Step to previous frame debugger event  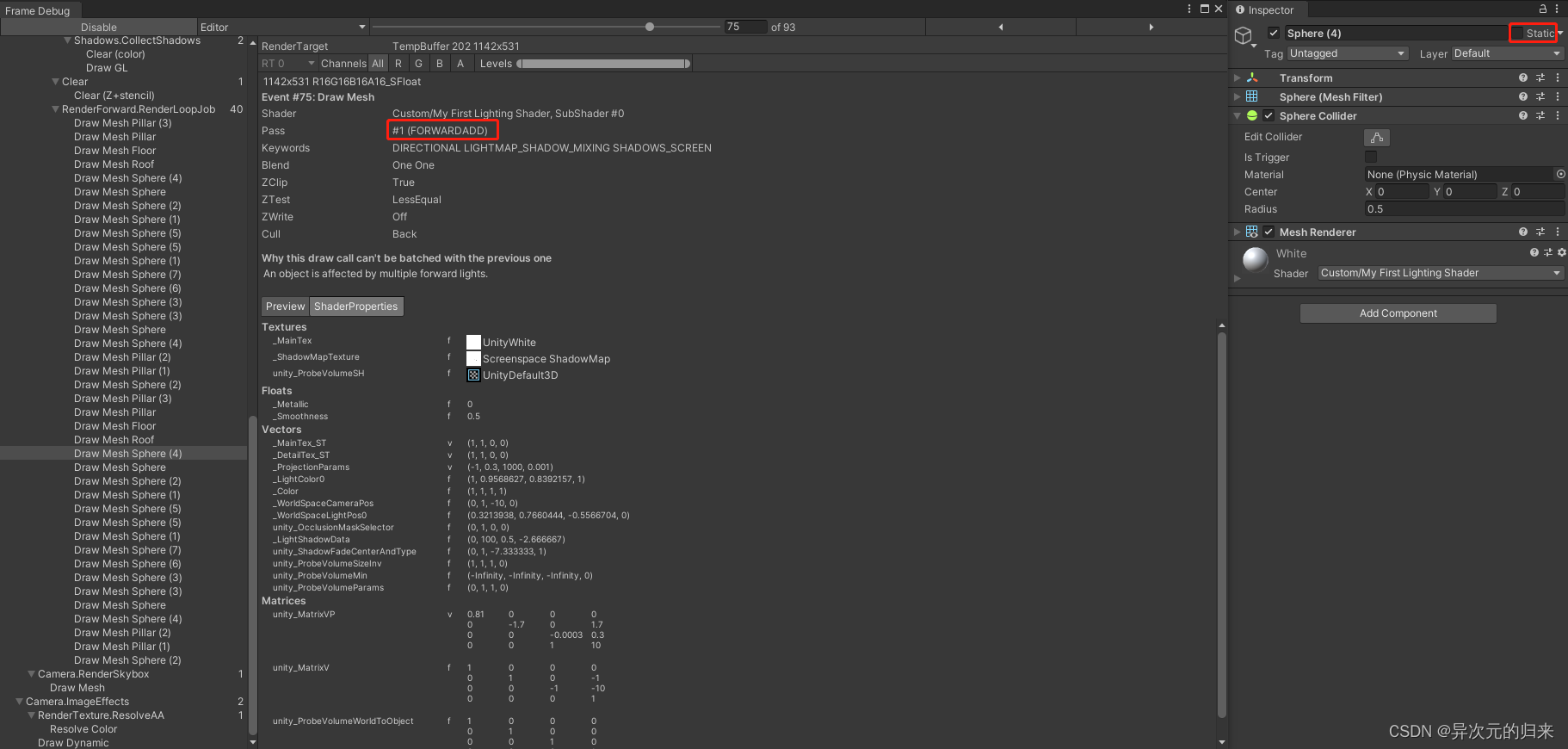(x=1000, y=27)
